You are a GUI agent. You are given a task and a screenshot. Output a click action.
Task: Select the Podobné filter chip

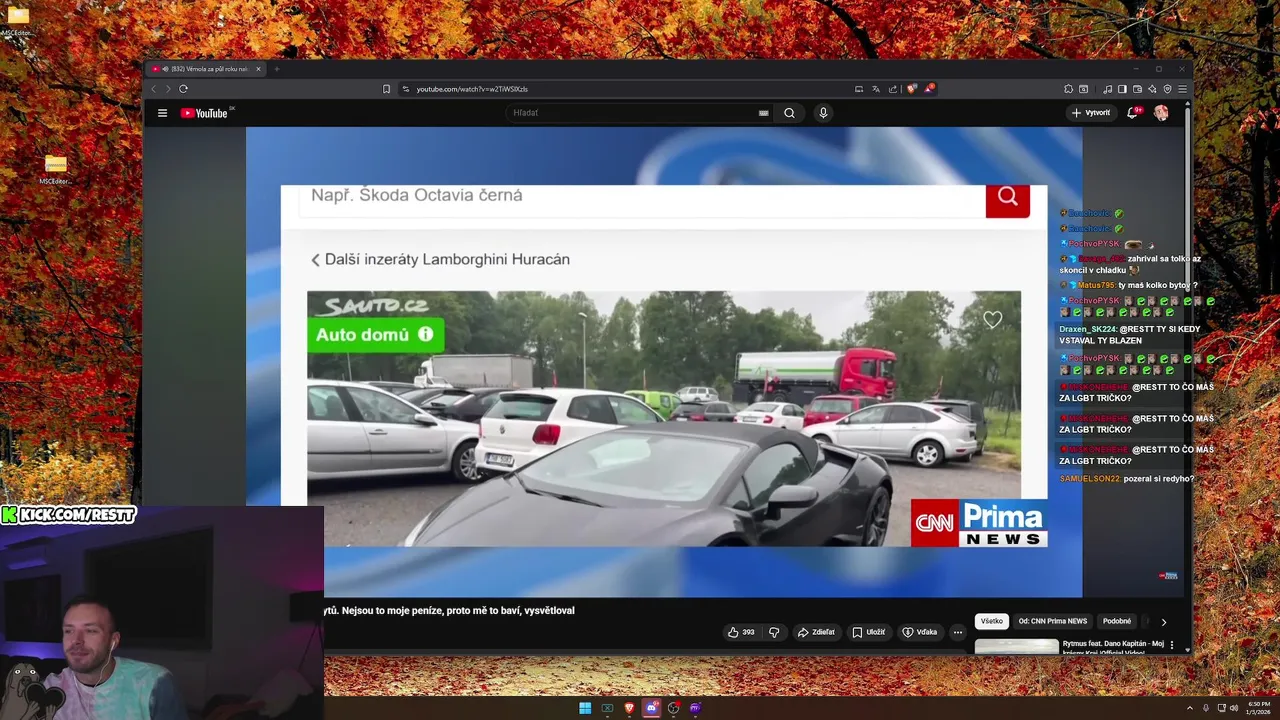click(1117, 621)
